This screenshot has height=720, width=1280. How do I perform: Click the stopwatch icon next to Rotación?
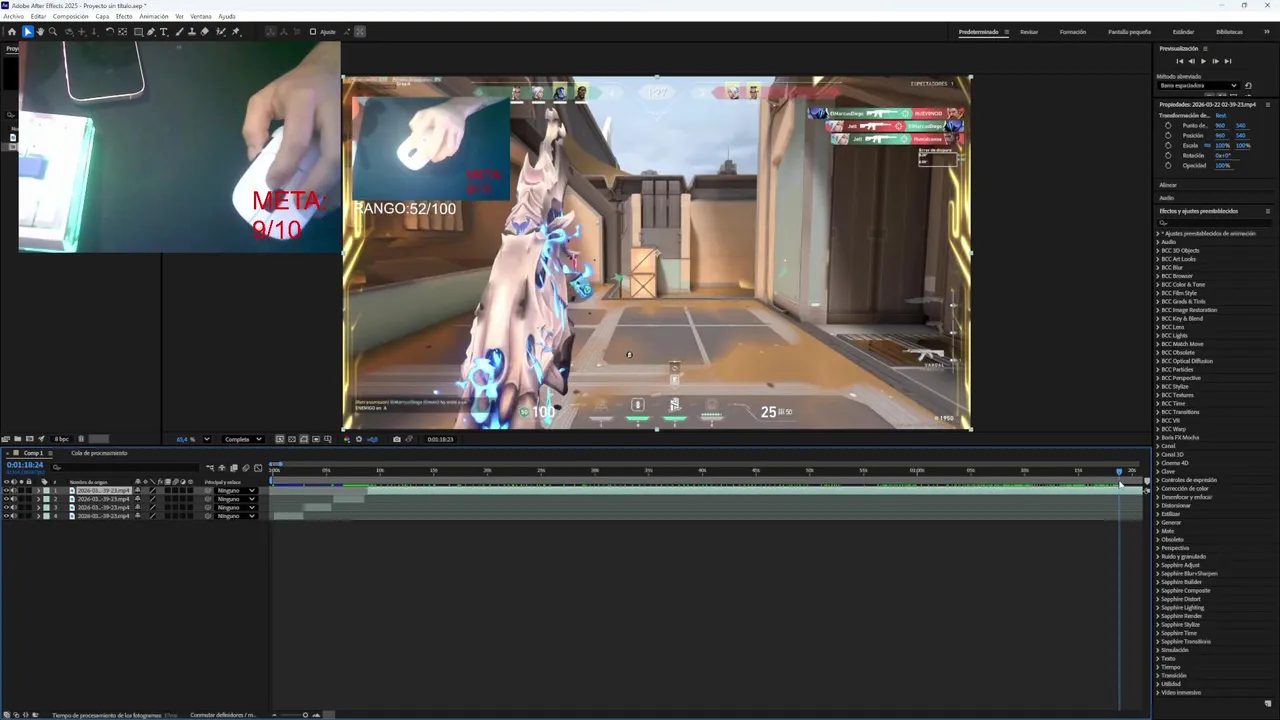[x=1168, y=155]
